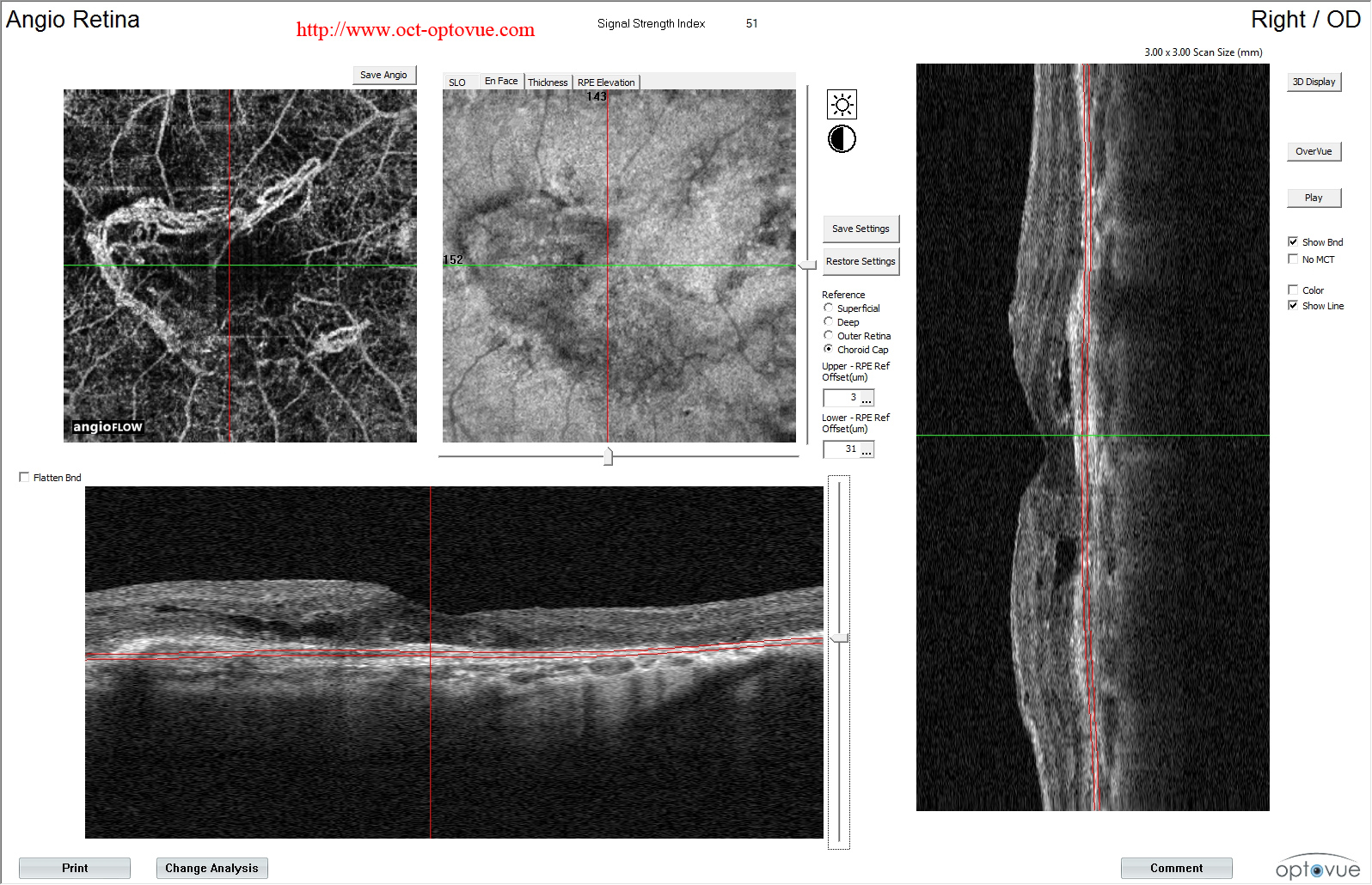Image resolution: width=1372 pixels, height=885 pixels.
Task: Click the Save Angio button
Action: 384,75
